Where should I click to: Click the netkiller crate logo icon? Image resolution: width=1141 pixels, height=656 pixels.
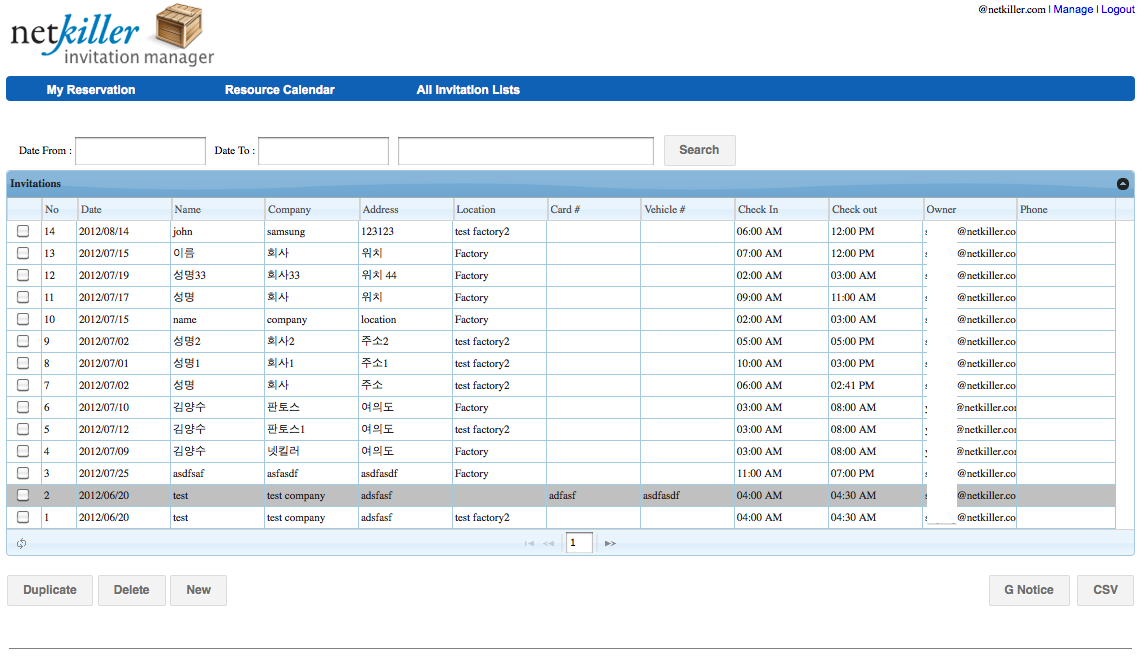pos(179,26)
